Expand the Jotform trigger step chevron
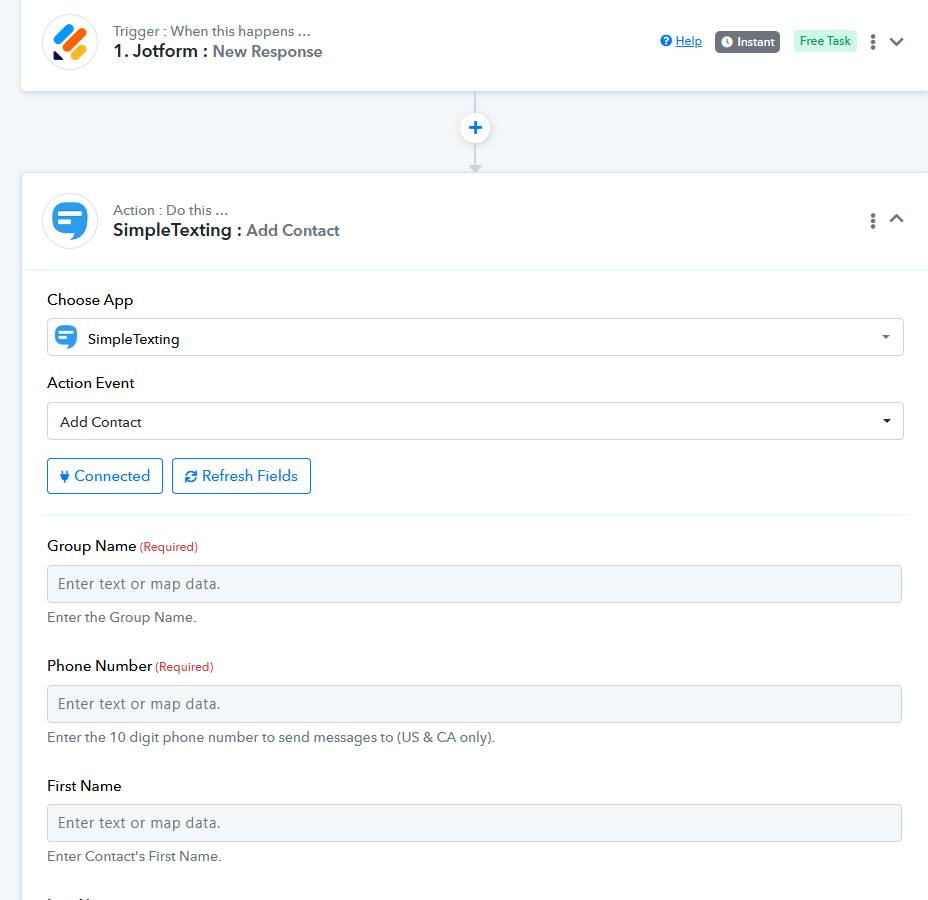 click(x=896, y=41)
